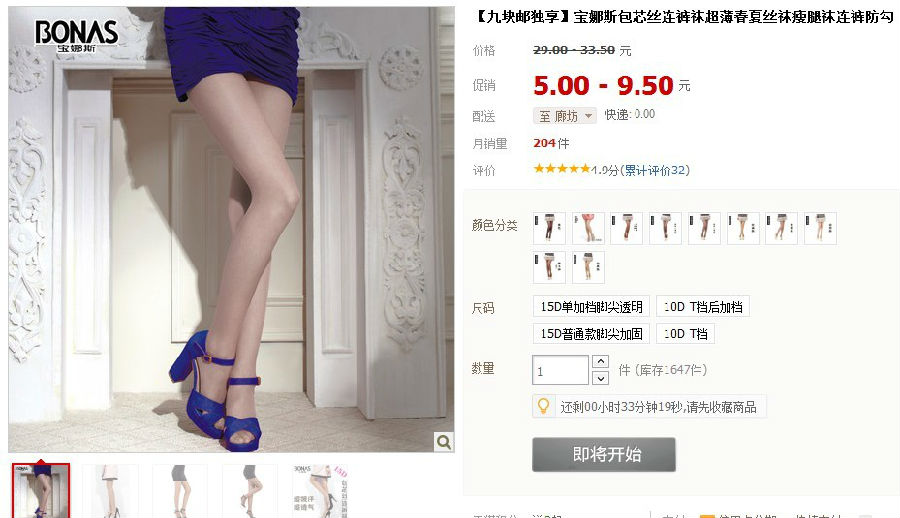Select the first blue-skirt thumbnail
Screen dimensions: 900x518
[x=41, y=491]
